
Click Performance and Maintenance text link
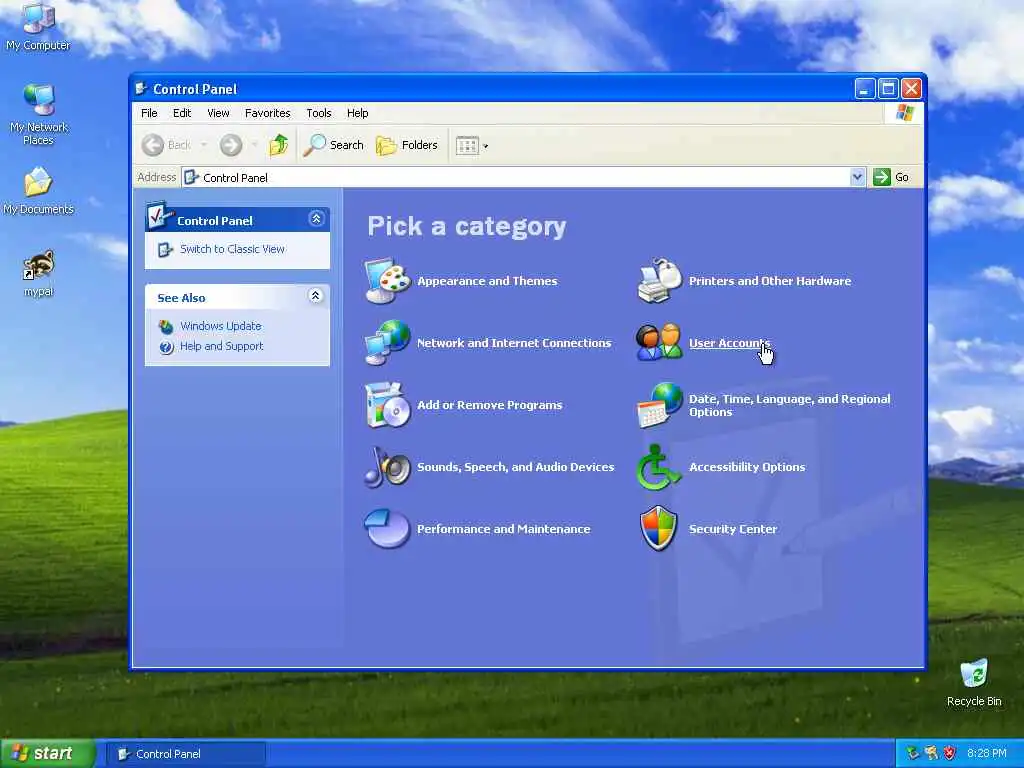coord(504,529)
